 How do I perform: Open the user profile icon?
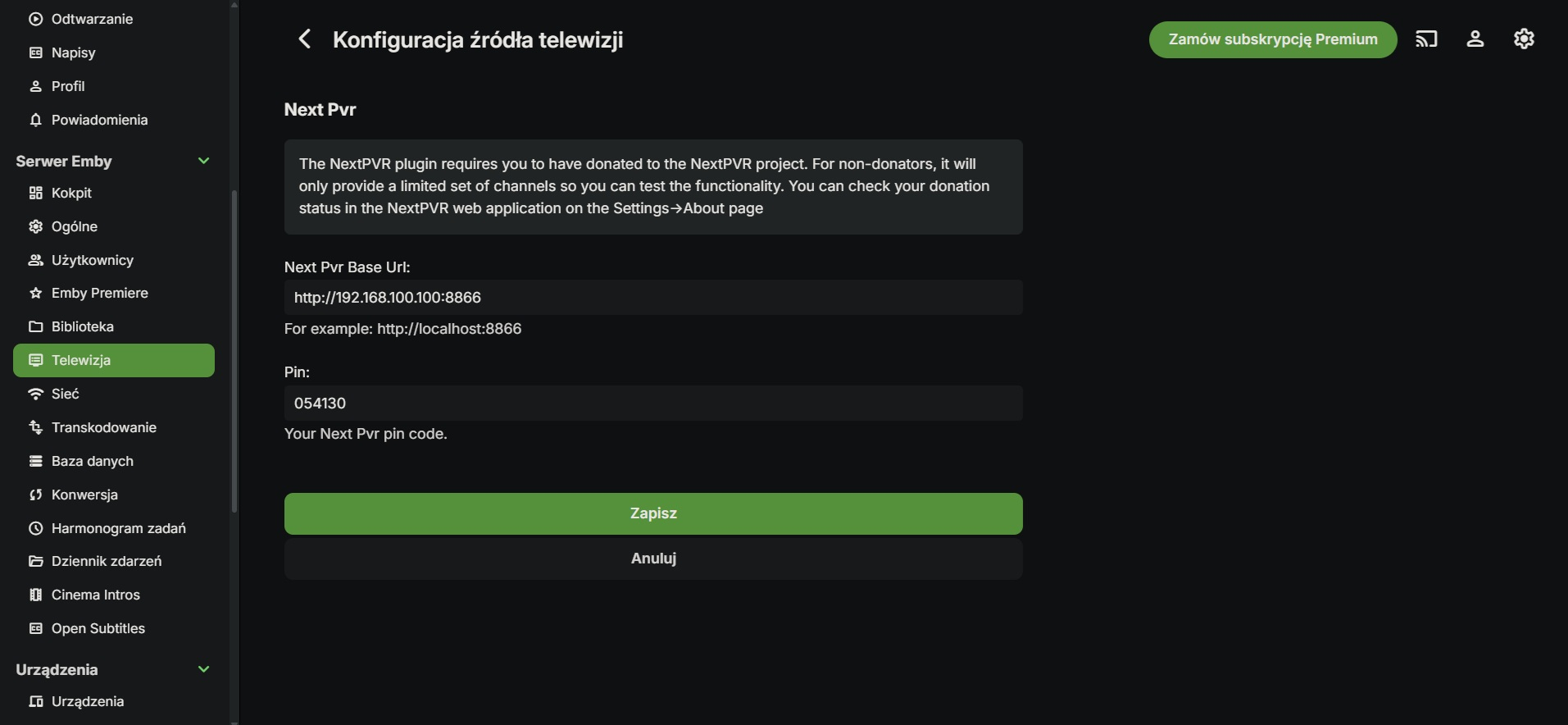[1475, 39]
